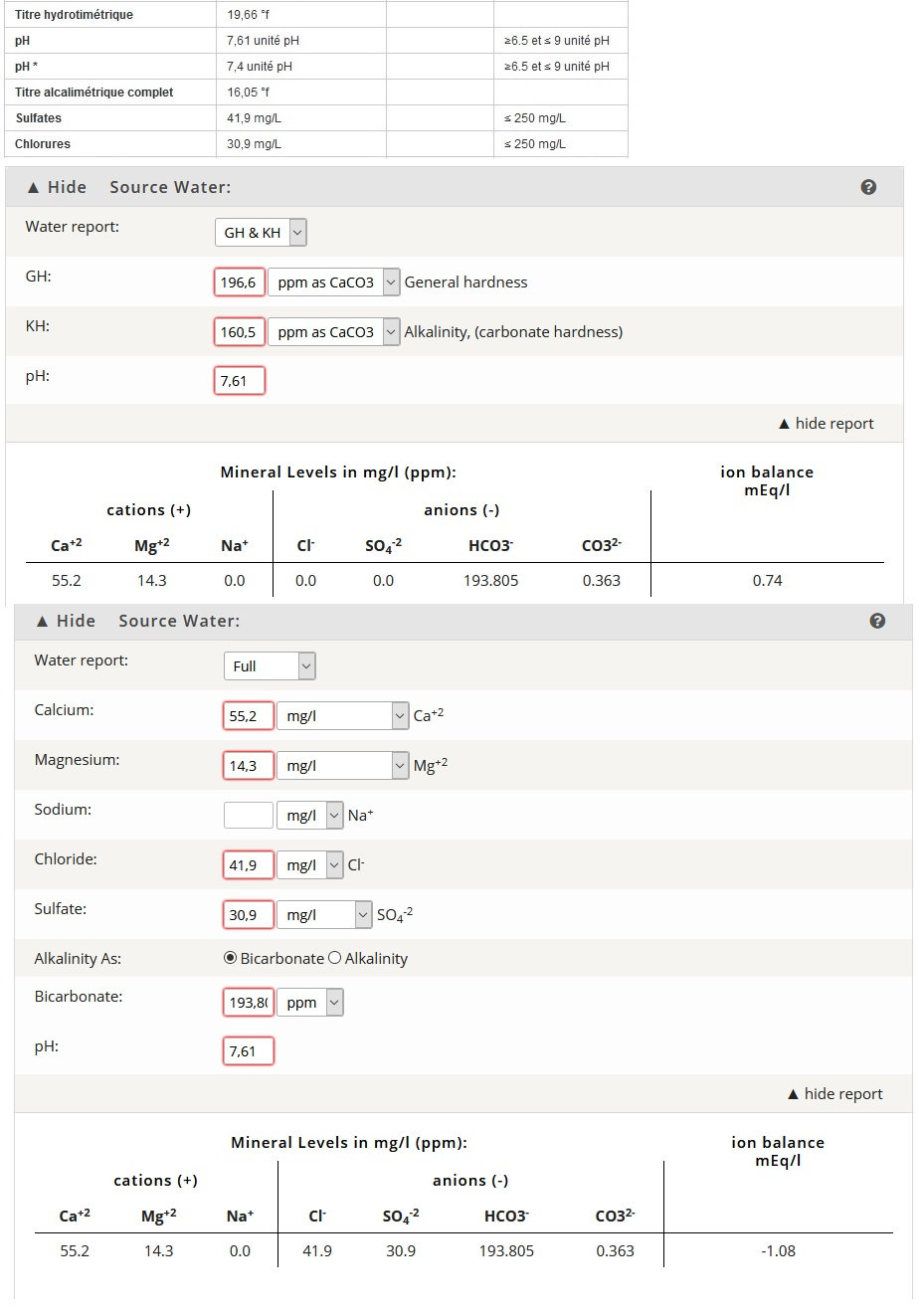
Task: Open Sodium unit dropdown
Action: click(310, 815)
